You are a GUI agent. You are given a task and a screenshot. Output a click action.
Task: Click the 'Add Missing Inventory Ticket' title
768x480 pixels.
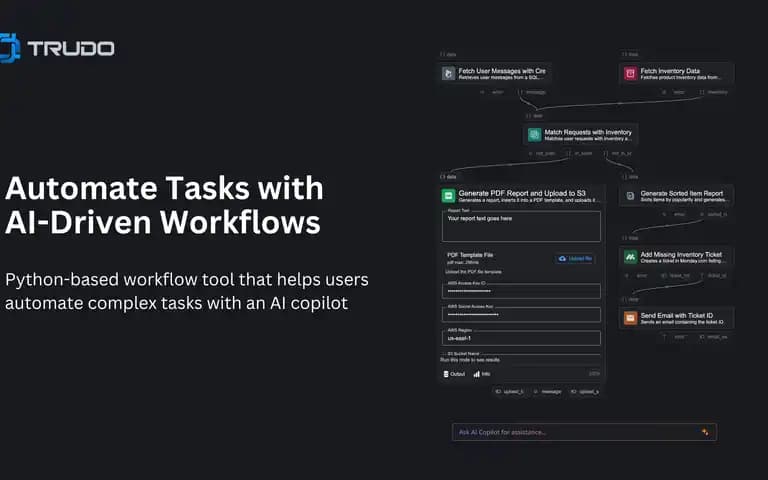[x=681, y=254]
